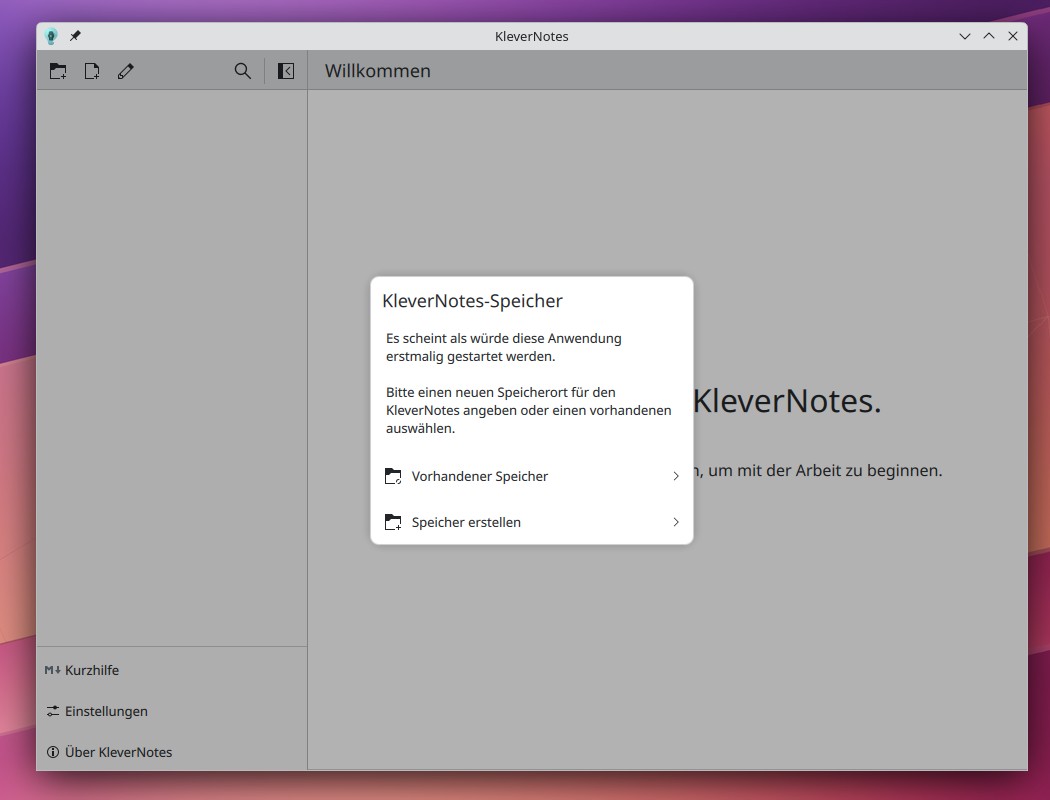Viewport: 1050px width, 800px height.
Task: Open the Über KleverNotes entry
Action: pos(118,752)
